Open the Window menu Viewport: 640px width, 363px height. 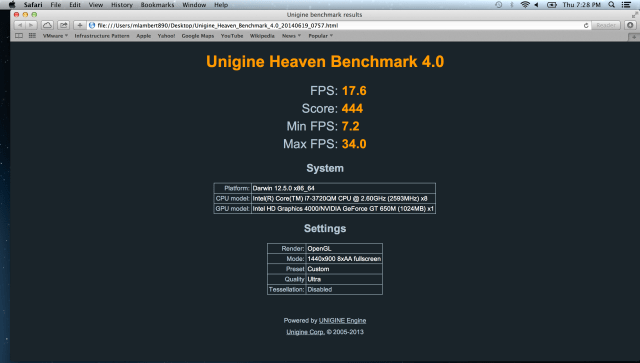(x=194, y=5)
